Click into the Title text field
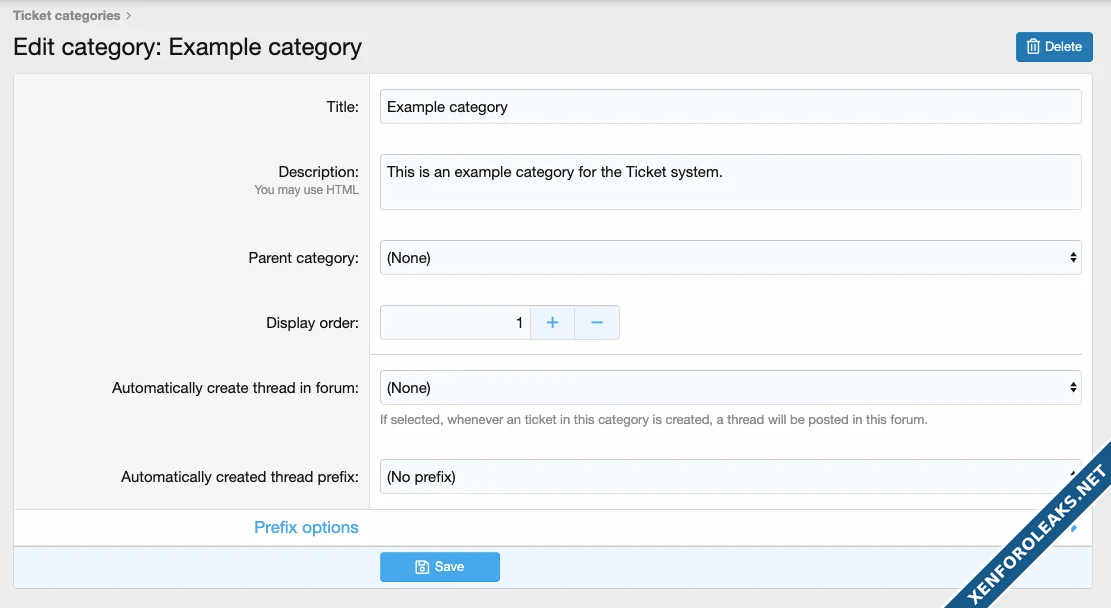The height and width of the screenshot is (608, 1111). pyautogui.click(x=730, y=107)
